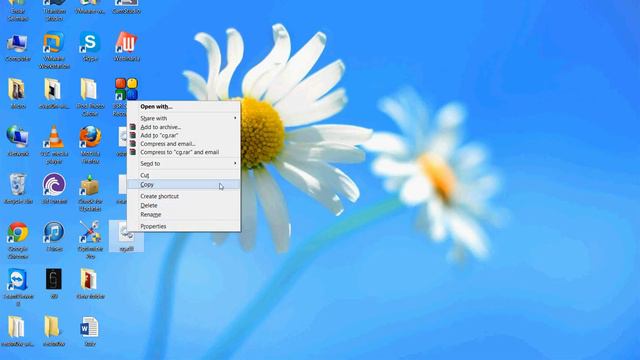Select the black icon with white digit

(53, 279)
